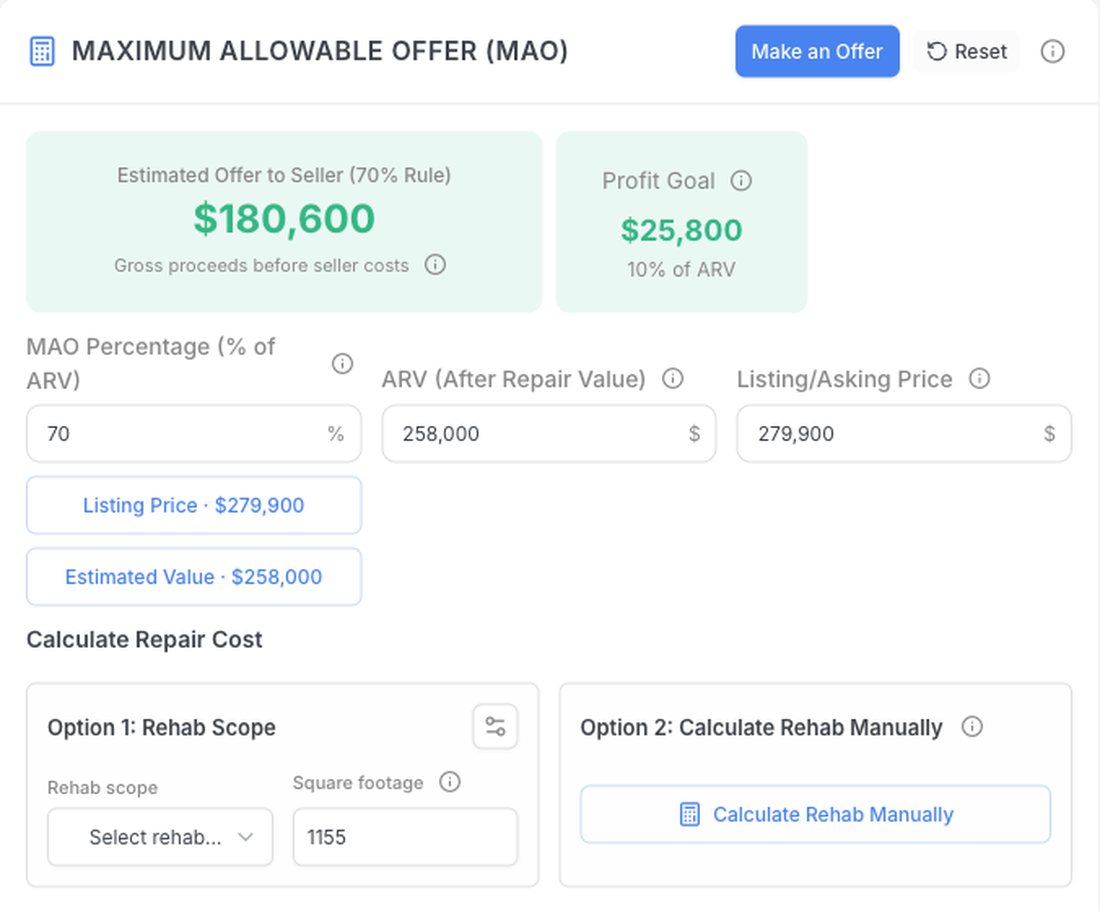The width and height of the screenshot is (1100, 911).
Task: Click the 'Calculate Repair Cost' heading
Action: tap(145, 640)
